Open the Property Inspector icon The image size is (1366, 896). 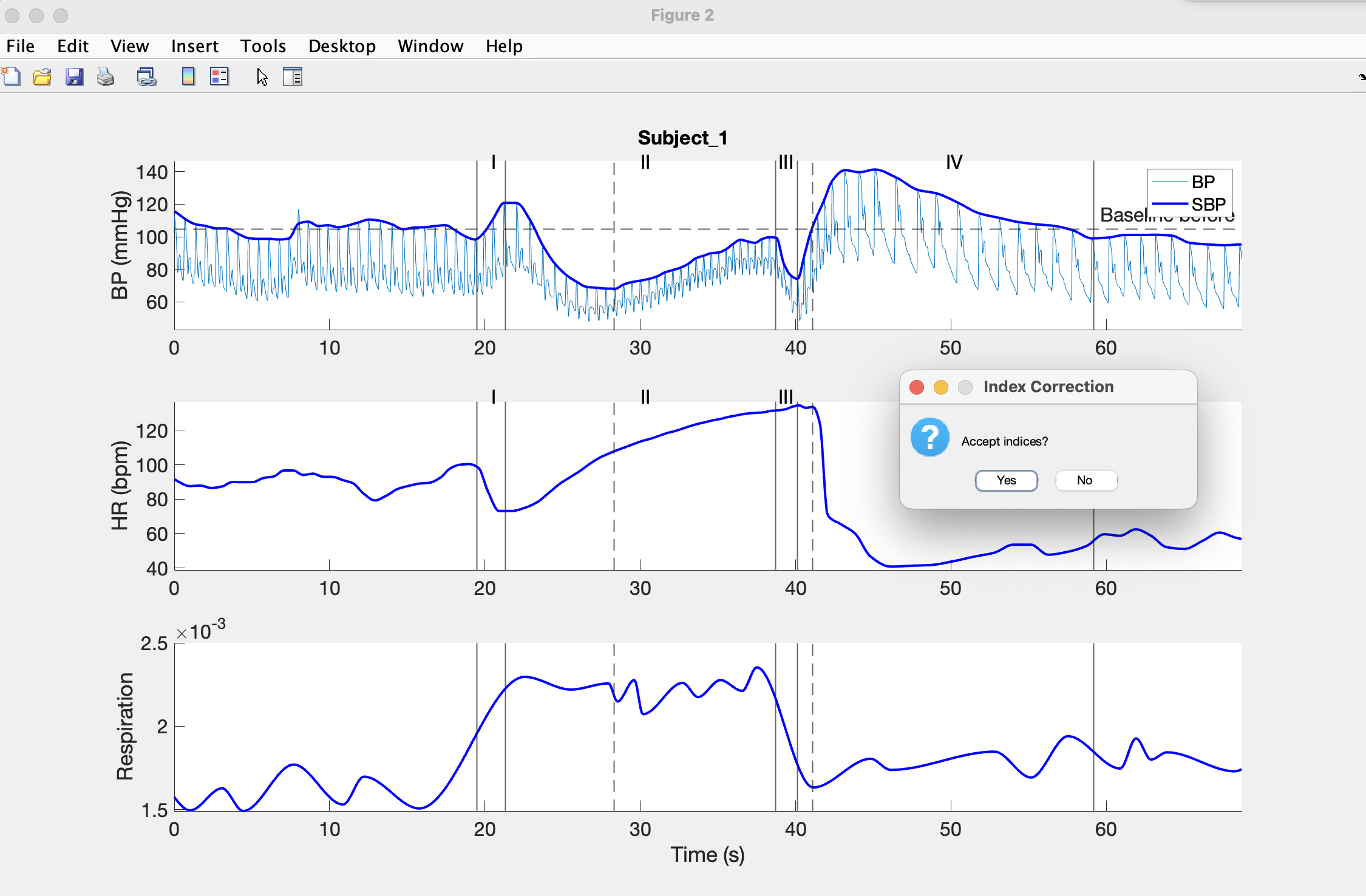coord(292,77)
